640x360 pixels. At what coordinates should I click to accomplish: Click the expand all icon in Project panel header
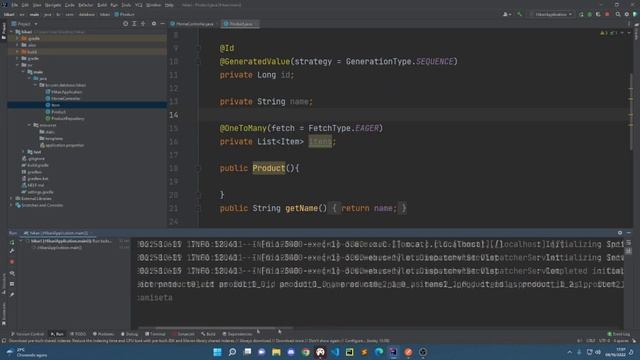[134, 24]
